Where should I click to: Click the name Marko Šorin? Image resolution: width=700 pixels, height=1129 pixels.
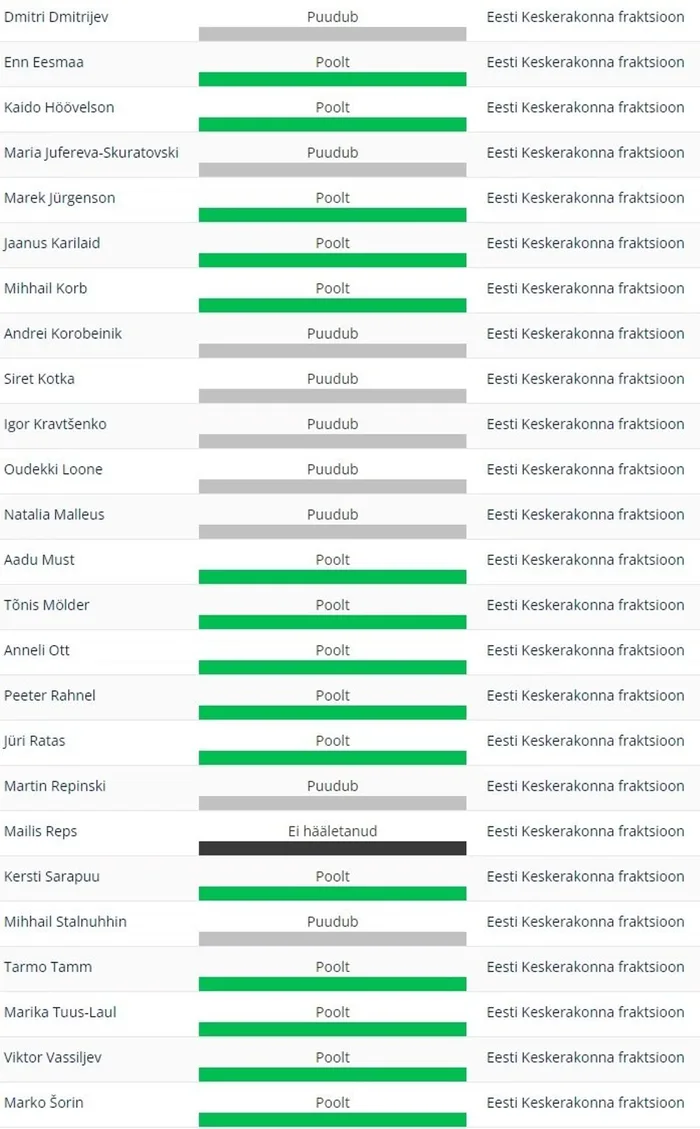click(x=44, y=1103)
